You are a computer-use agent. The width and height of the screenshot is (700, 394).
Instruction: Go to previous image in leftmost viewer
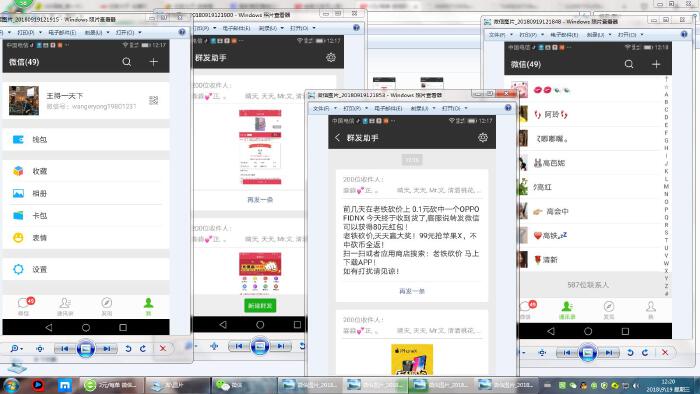click(x=64, y=348)
